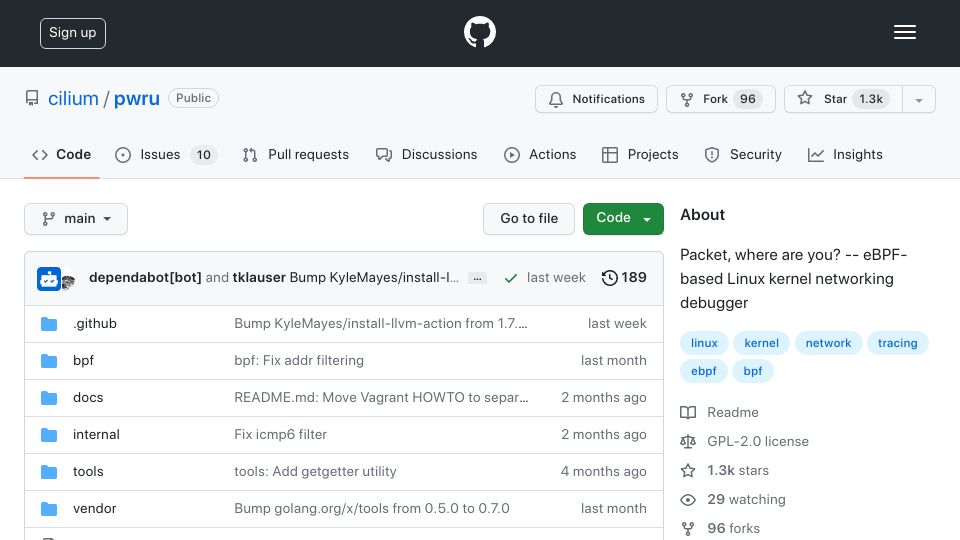Click the repository icon beside cilium
This screenshot has width=960, height=540.
point(32,99)
